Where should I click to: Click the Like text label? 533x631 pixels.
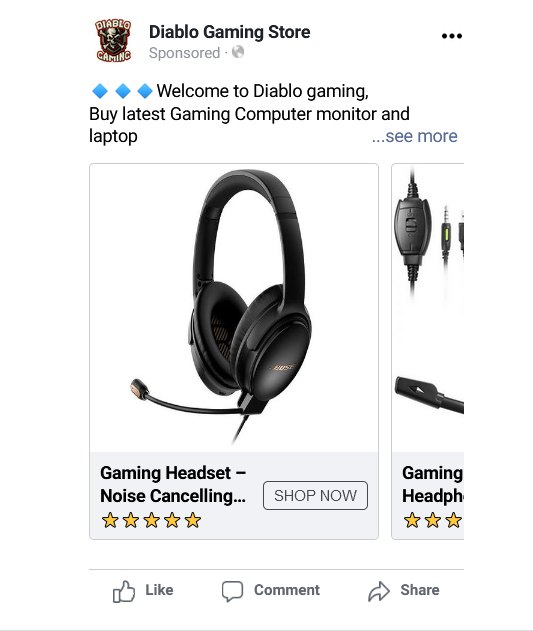click(159, 590)
